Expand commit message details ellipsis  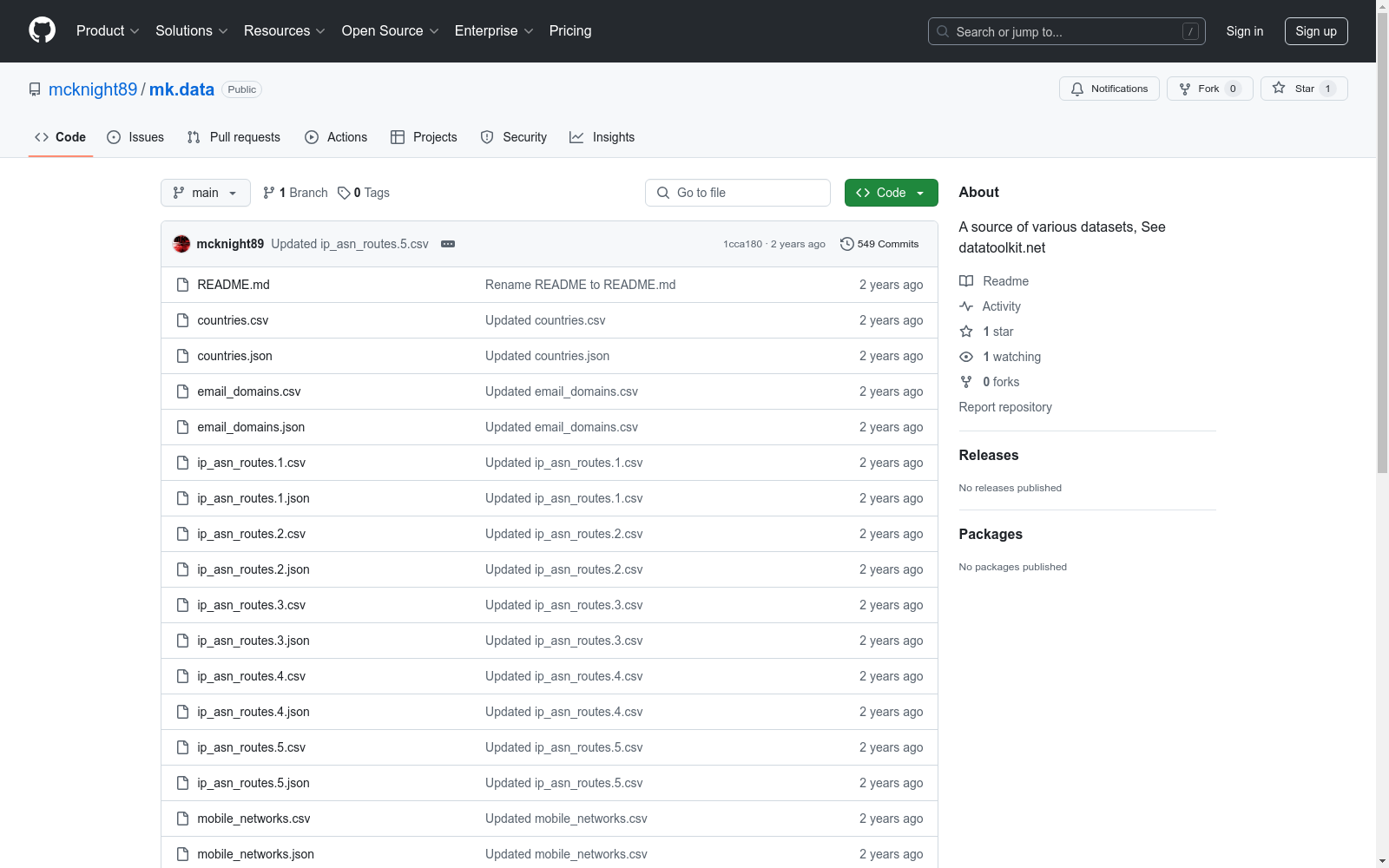448,244
